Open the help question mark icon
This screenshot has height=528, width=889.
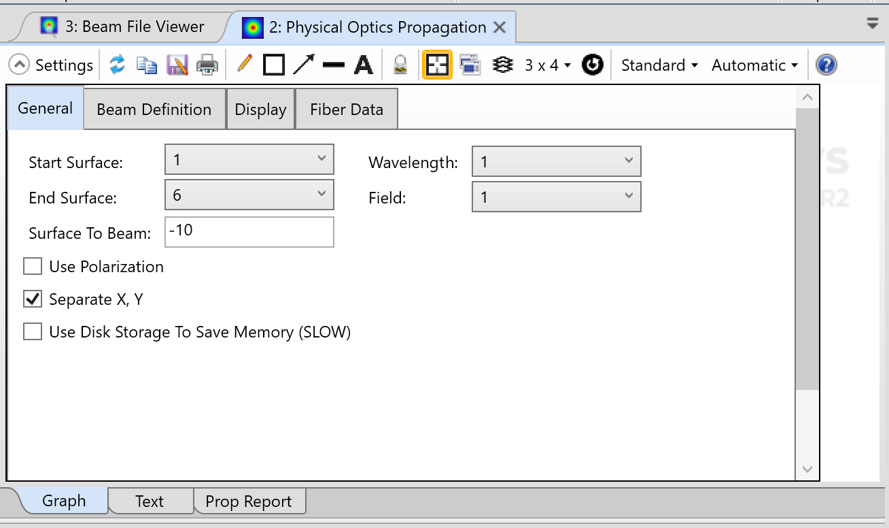click(x=826, y=65)
